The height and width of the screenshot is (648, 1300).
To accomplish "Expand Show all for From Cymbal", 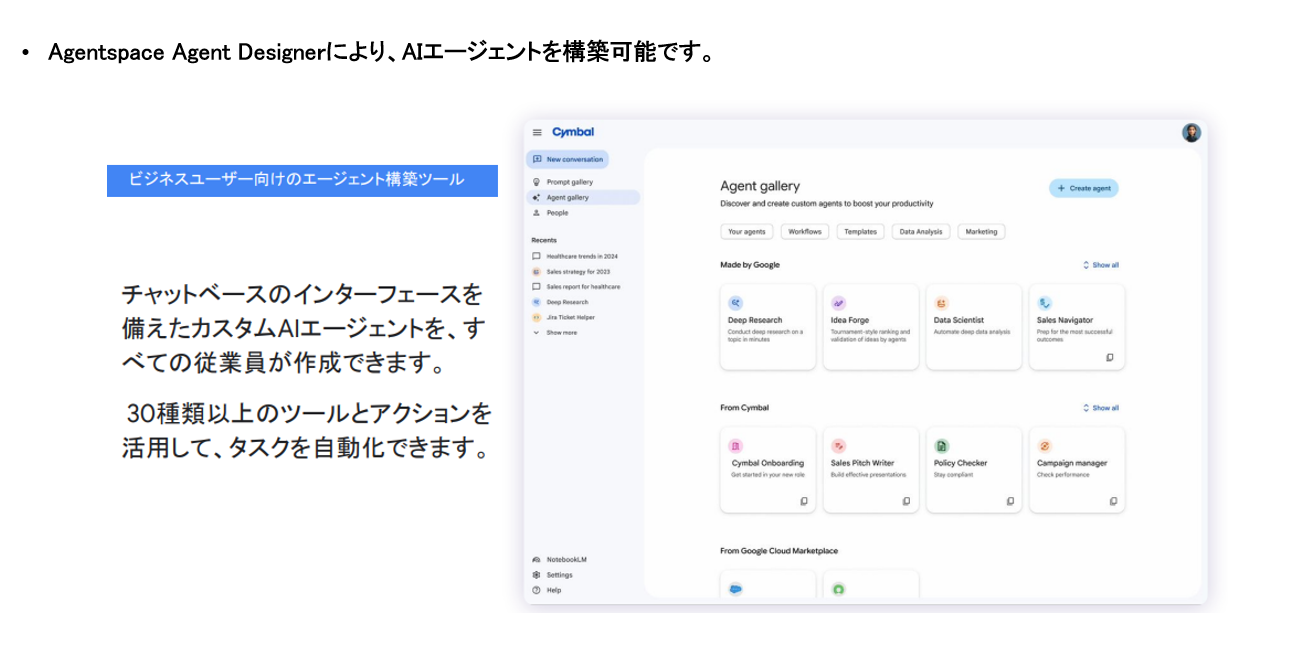I will pyautogui.click(x=1101, y=408).
